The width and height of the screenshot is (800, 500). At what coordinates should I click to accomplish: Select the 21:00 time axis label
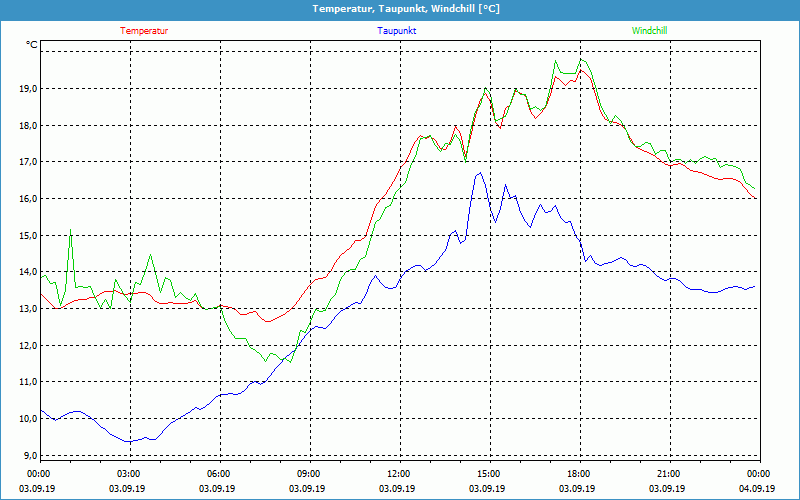(x=668, y=474)
